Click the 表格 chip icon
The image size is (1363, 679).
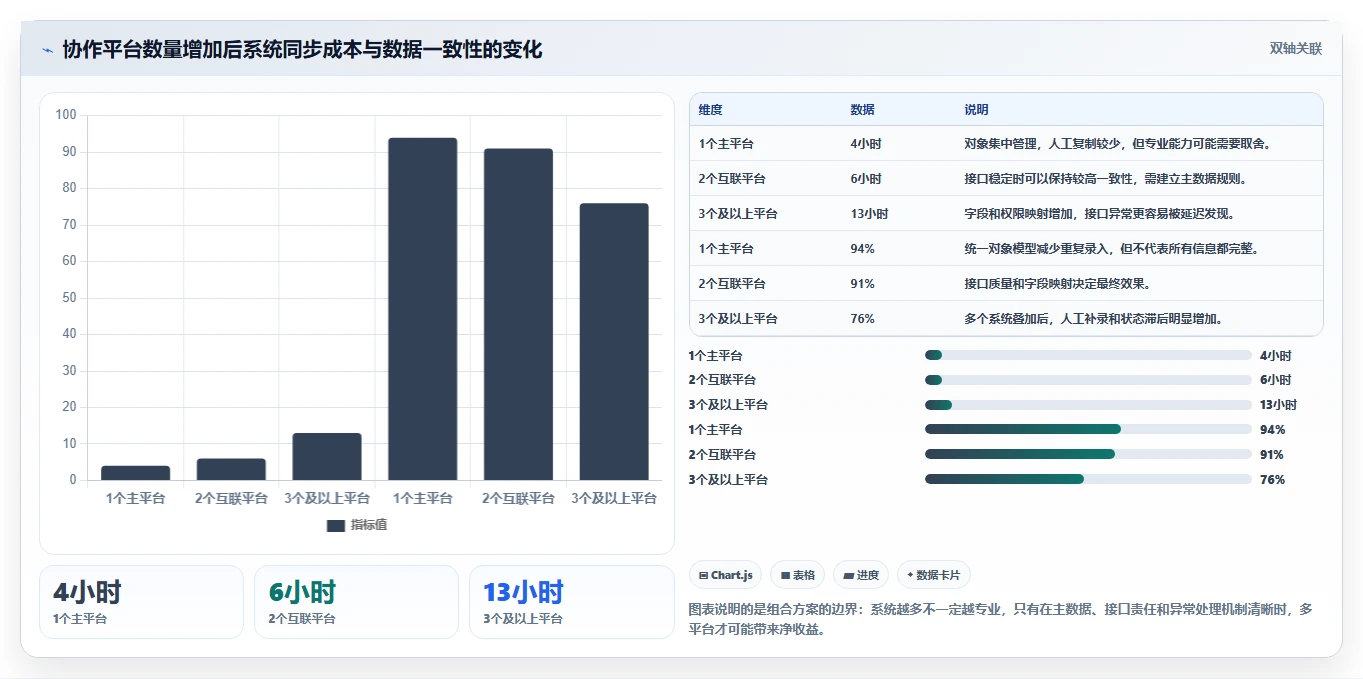[x=786, y=576]
